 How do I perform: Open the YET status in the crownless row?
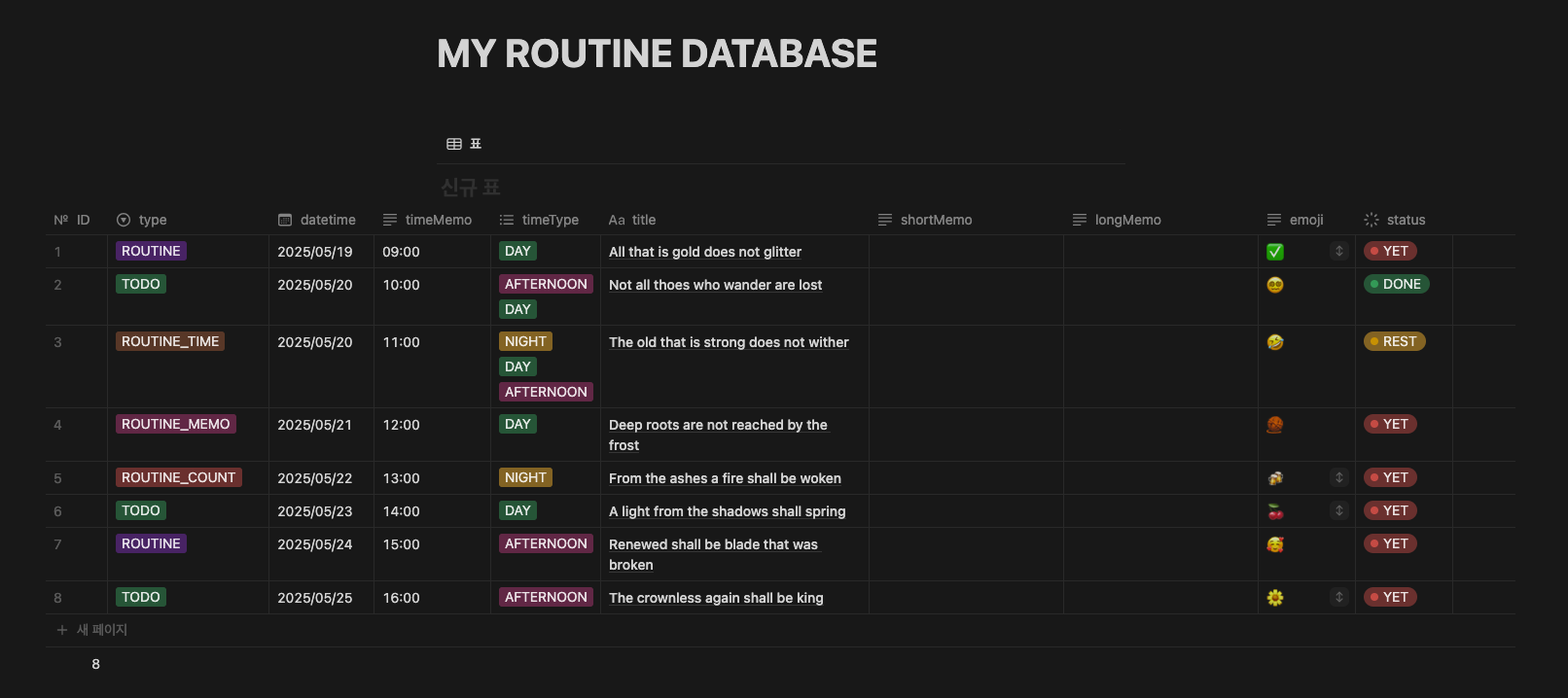pos(1390,597)
